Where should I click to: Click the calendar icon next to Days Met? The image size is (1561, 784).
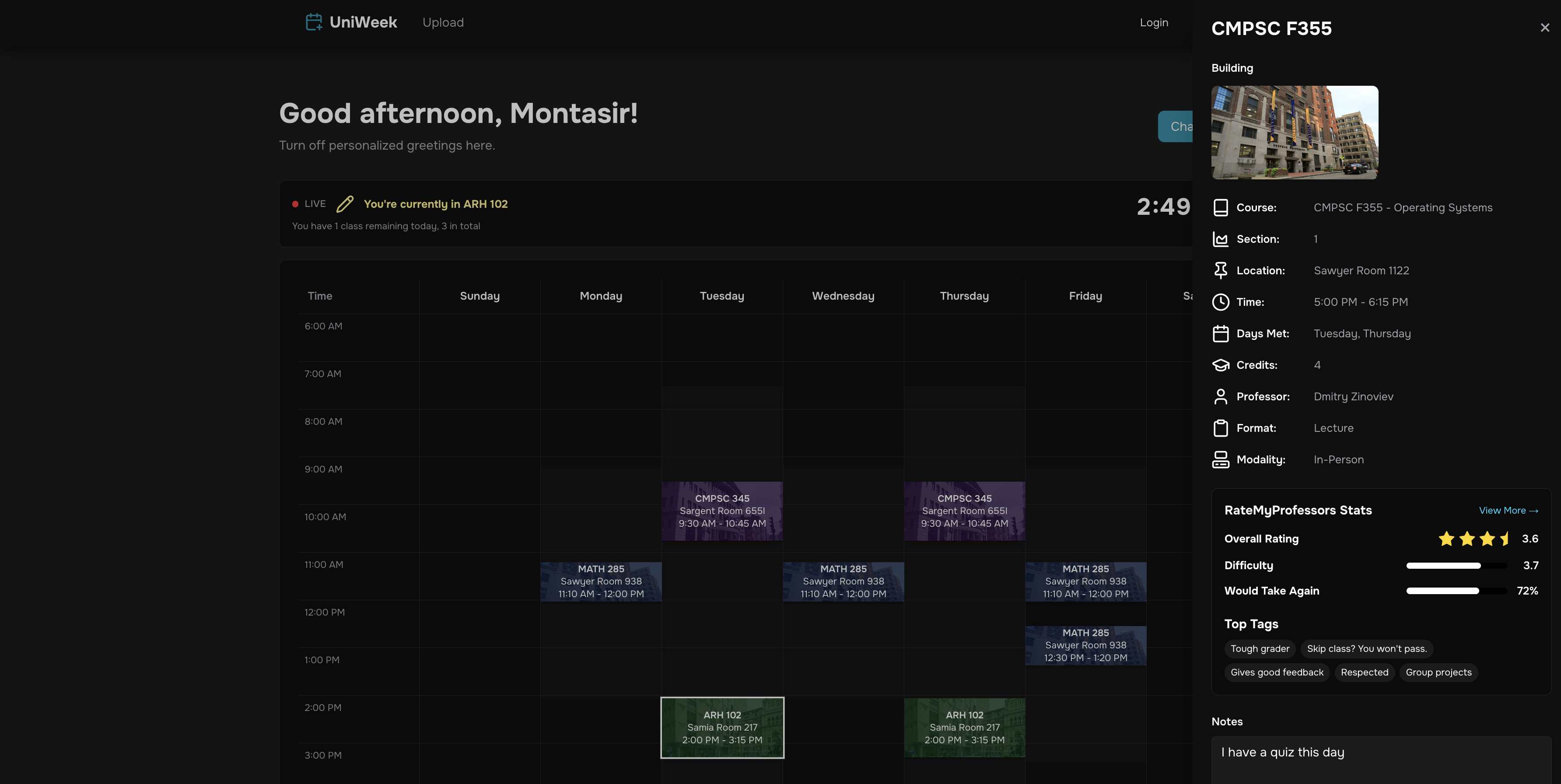pos(1221,334)
